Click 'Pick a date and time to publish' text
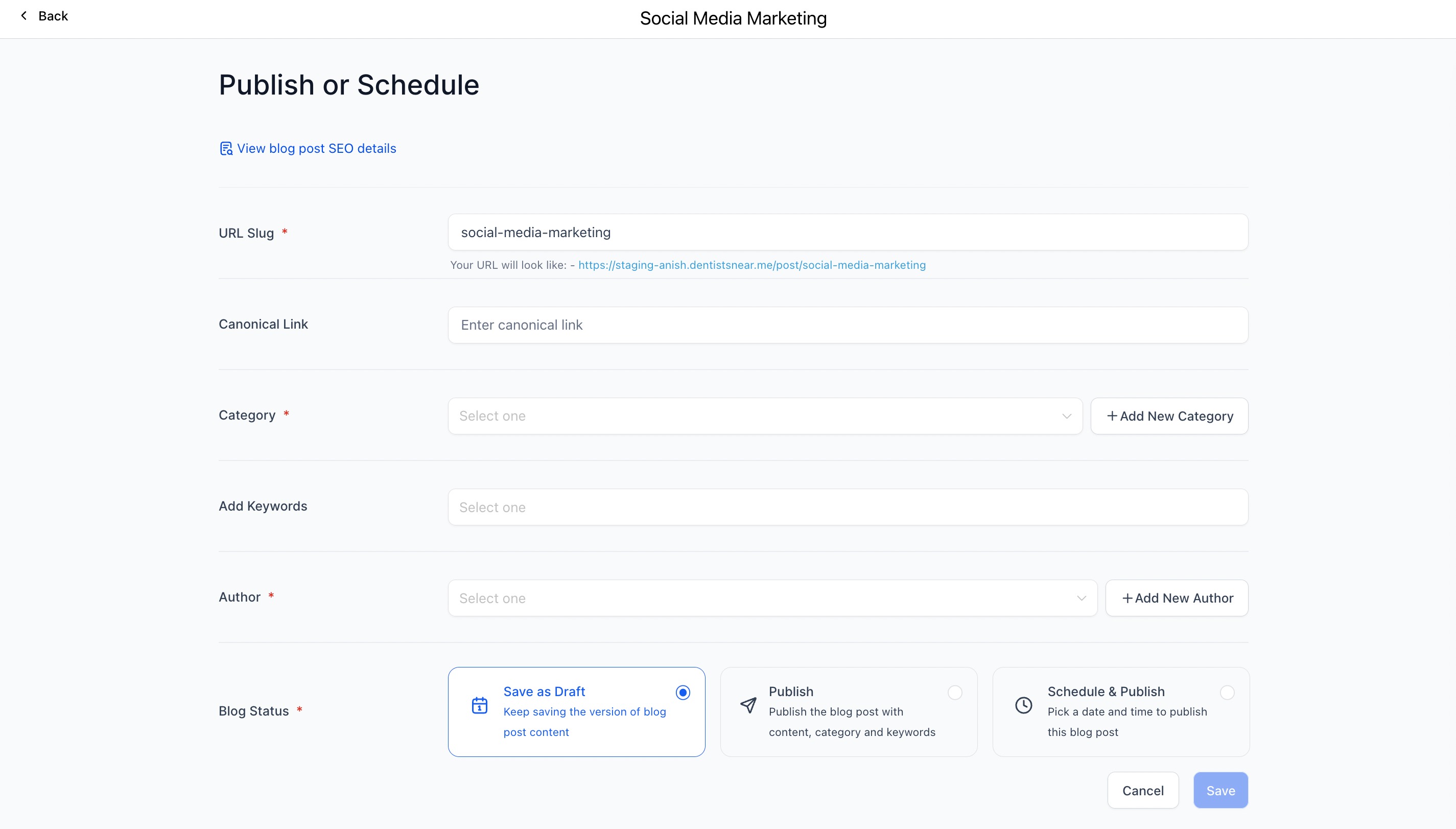Viewport: 1456px width, 829px height. [1127, 712]
